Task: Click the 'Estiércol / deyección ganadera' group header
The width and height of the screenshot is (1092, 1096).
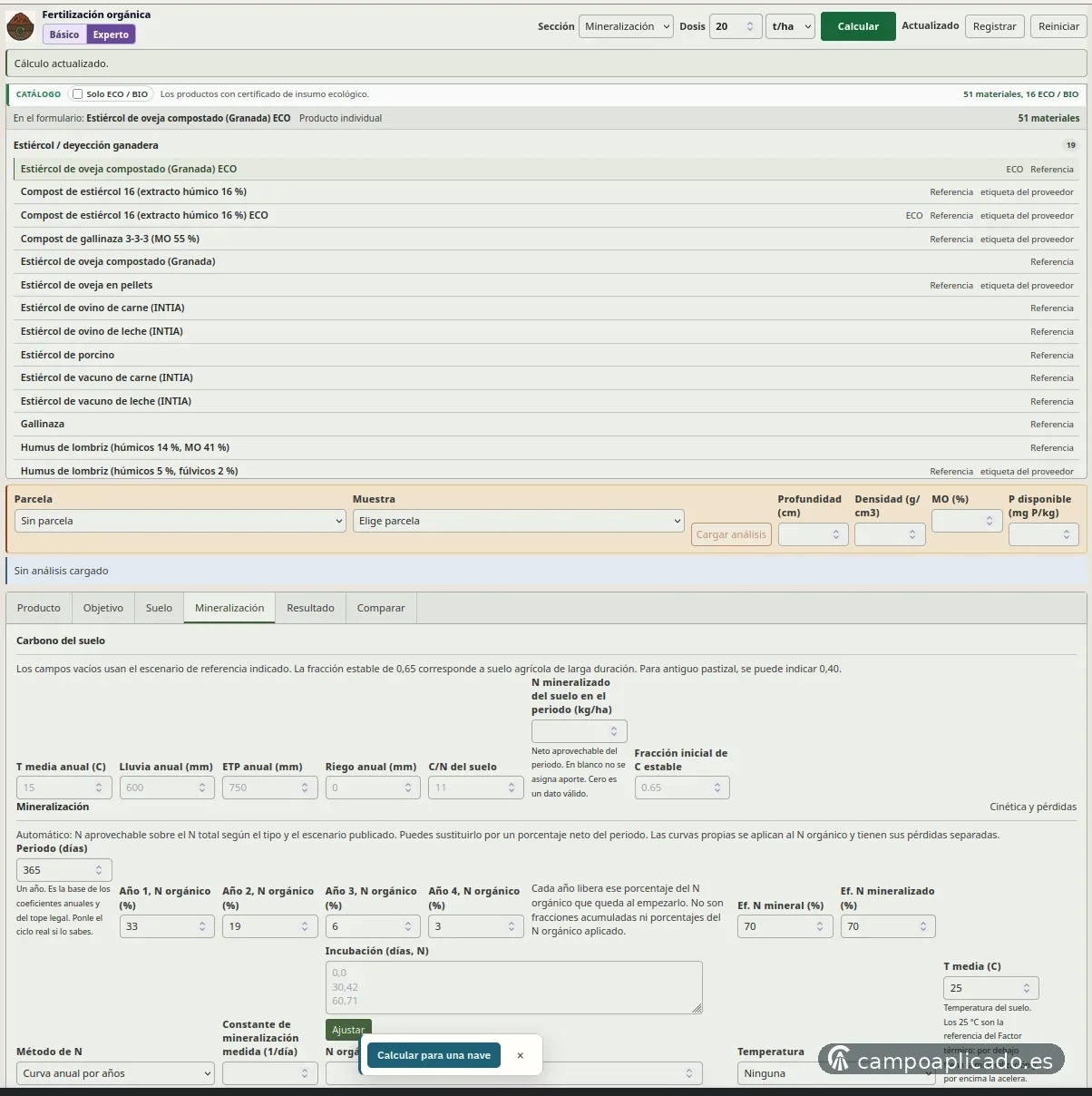Action: tap(547, 145)
